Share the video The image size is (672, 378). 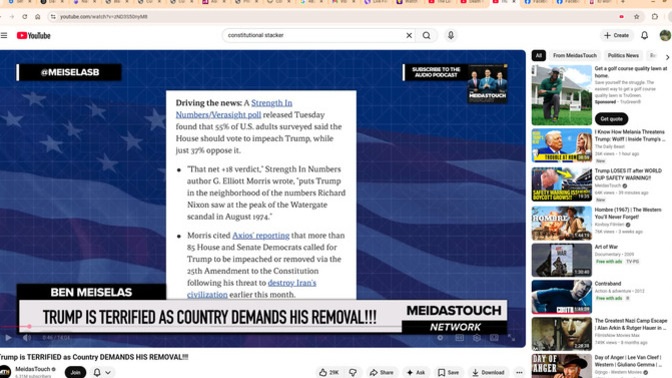point(381,372)
